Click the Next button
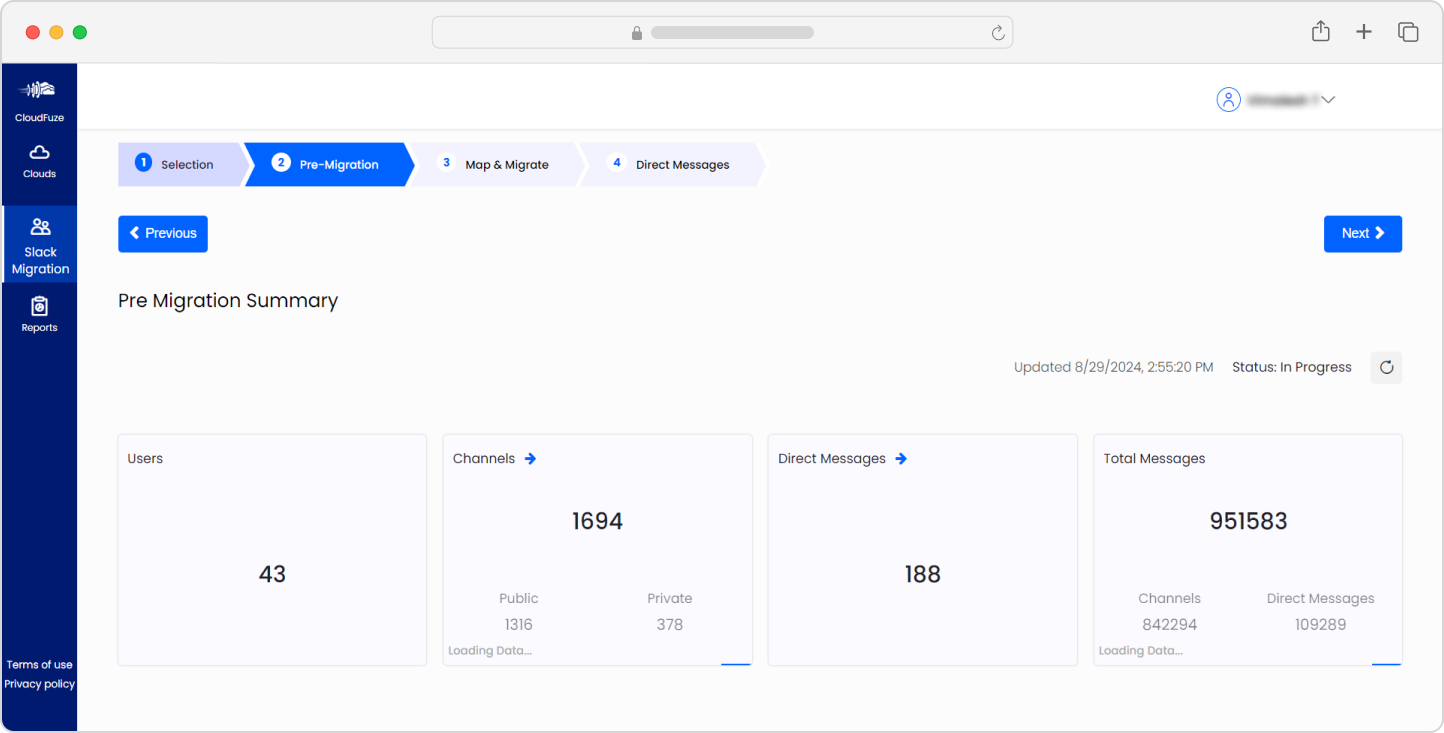The image size is (1444, 733). tap(1362, 234)
